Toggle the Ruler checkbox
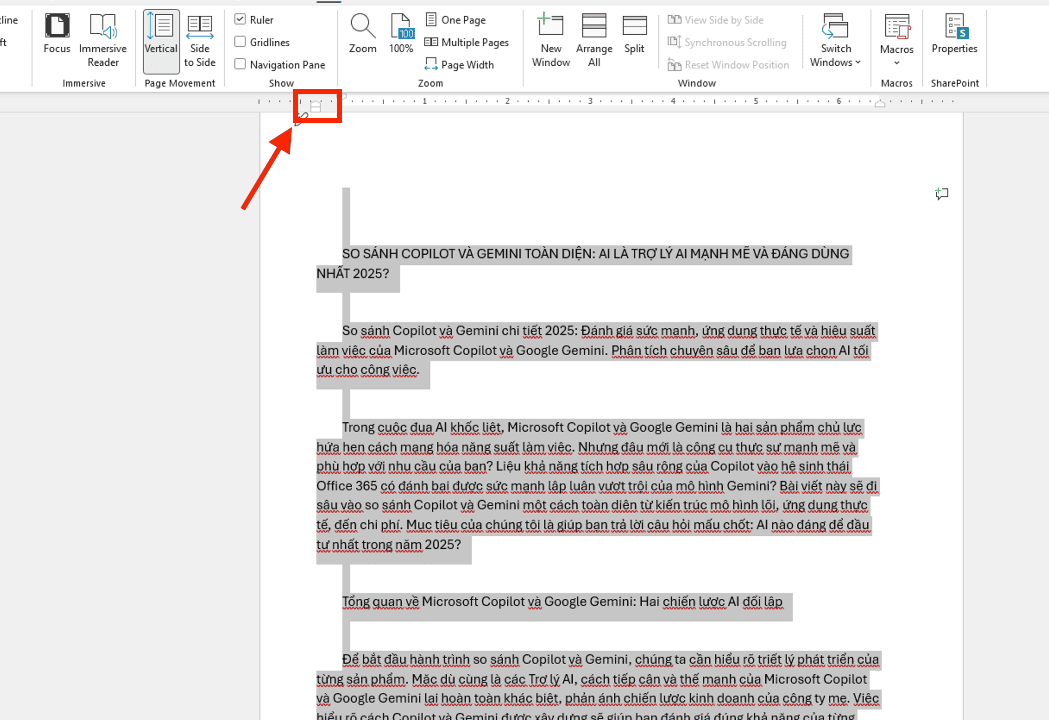1049x720 pixels. [x=241, y=18]
